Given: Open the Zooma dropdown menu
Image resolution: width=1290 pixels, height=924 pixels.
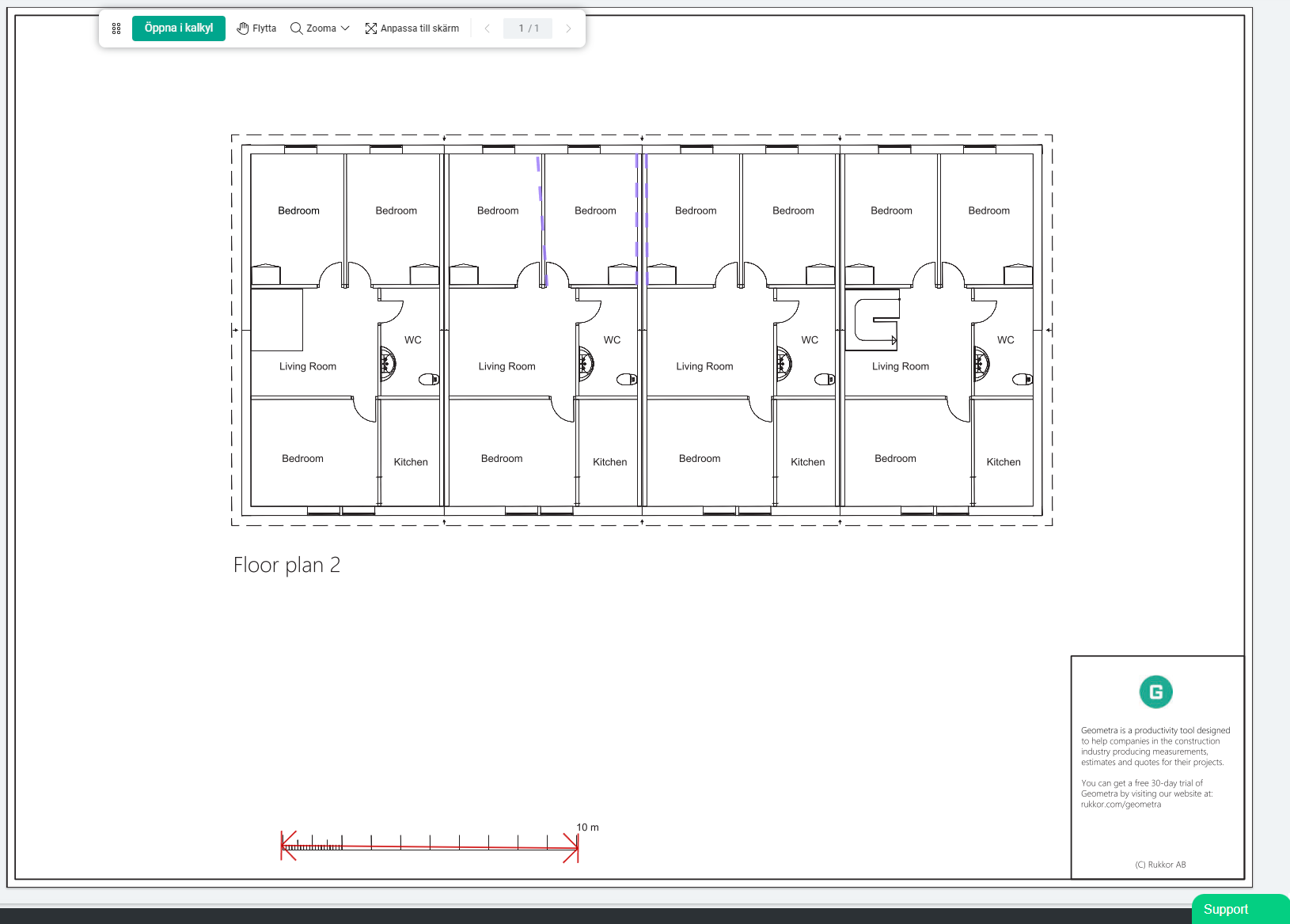Looking at the screenshot, I should pyautogui.click(x=320, y=28).
